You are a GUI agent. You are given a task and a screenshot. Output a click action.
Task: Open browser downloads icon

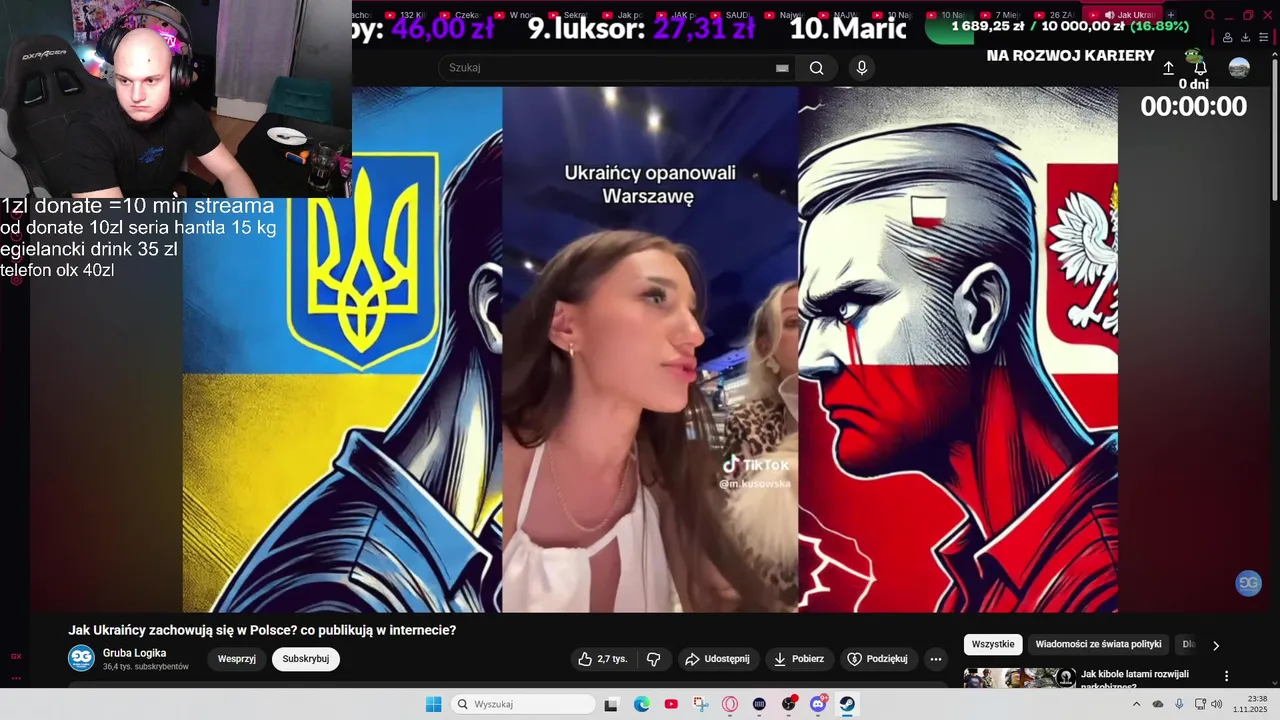coord(1245,37)
